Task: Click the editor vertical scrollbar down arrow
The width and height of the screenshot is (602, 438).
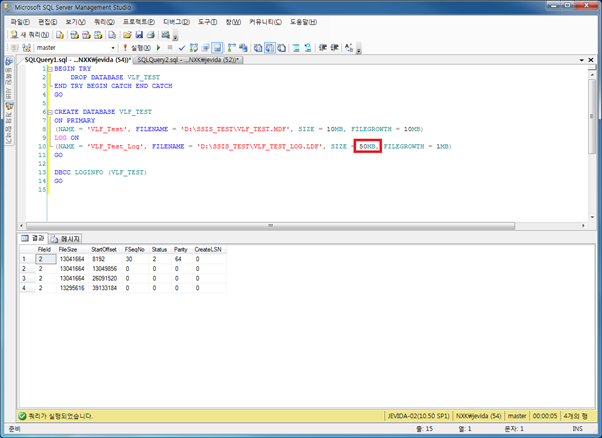Action: [592, 217]
